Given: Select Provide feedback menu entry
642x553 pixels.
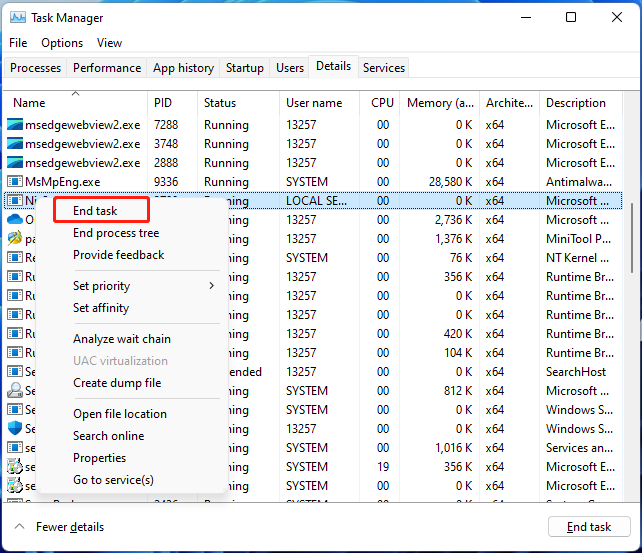Looking at the screenshot, I should (x=118, y=255).
